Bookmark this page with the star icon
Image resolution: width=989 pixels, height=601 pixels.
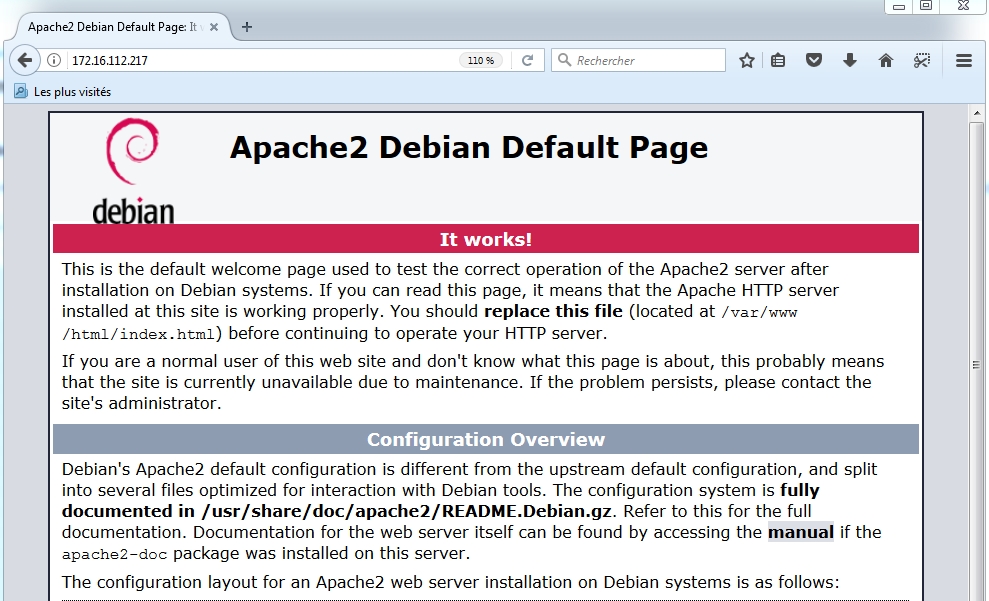point(747,61)
